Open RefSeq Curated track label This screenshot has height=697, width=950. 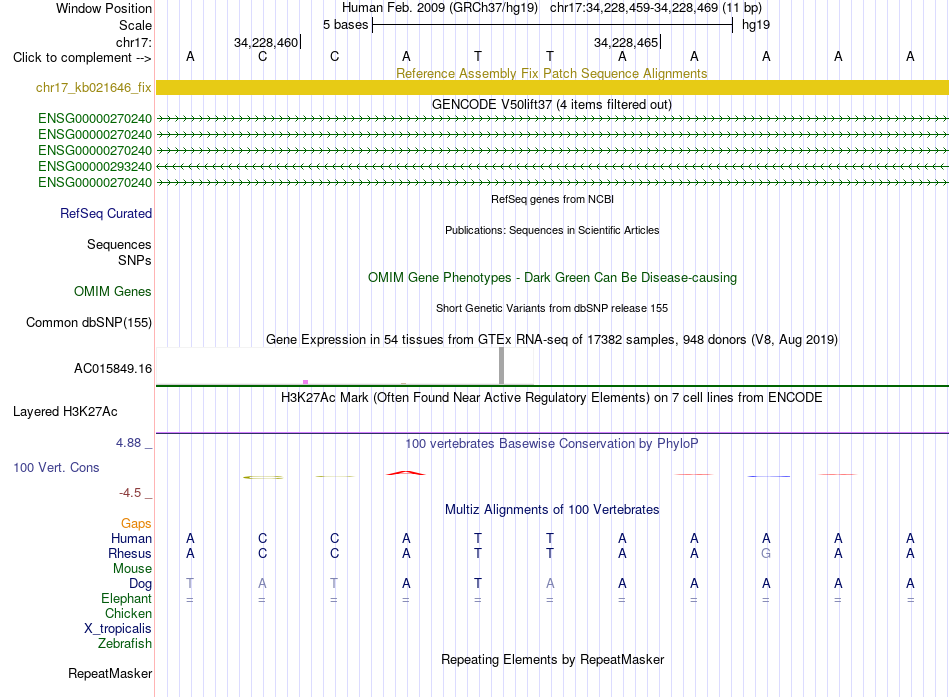pos(105,213)
